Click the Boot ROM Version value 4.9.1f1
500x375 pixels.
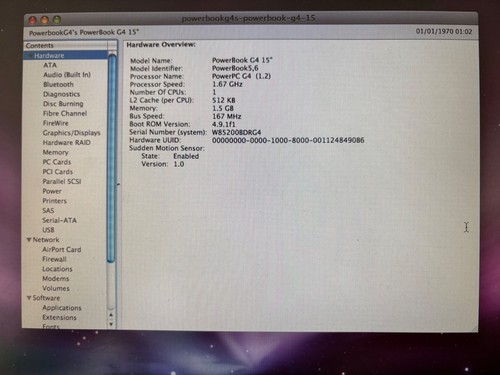(x=224, y=124)
